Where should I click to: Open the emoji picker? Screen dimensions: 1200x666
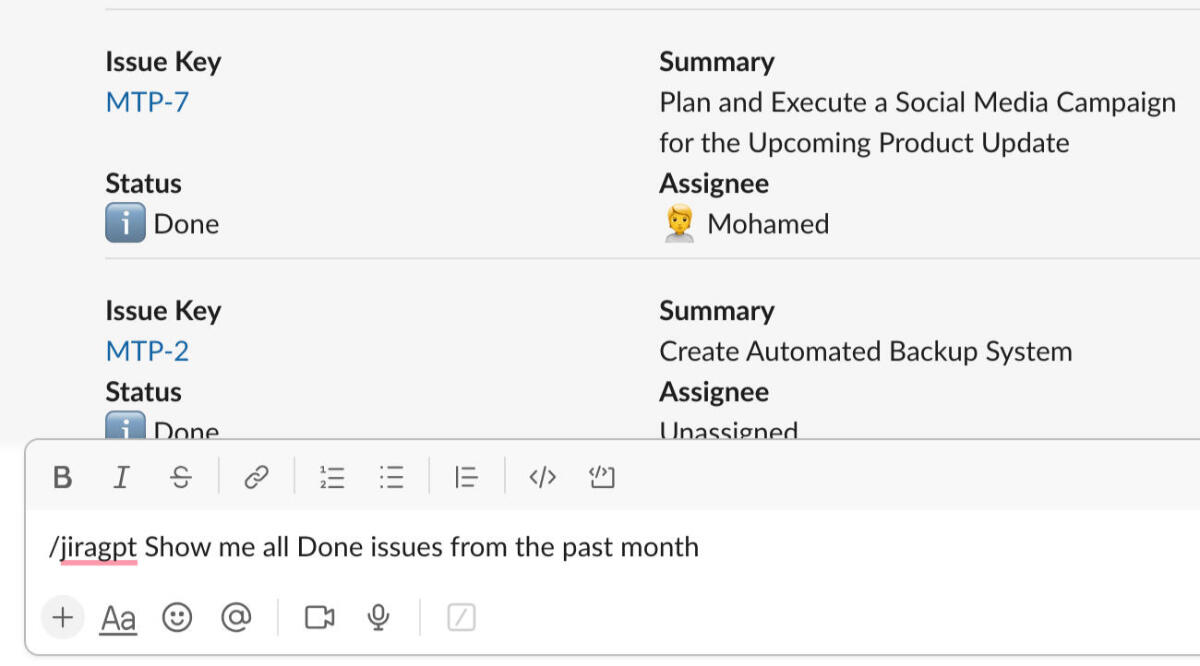click(x=178, y=617)
